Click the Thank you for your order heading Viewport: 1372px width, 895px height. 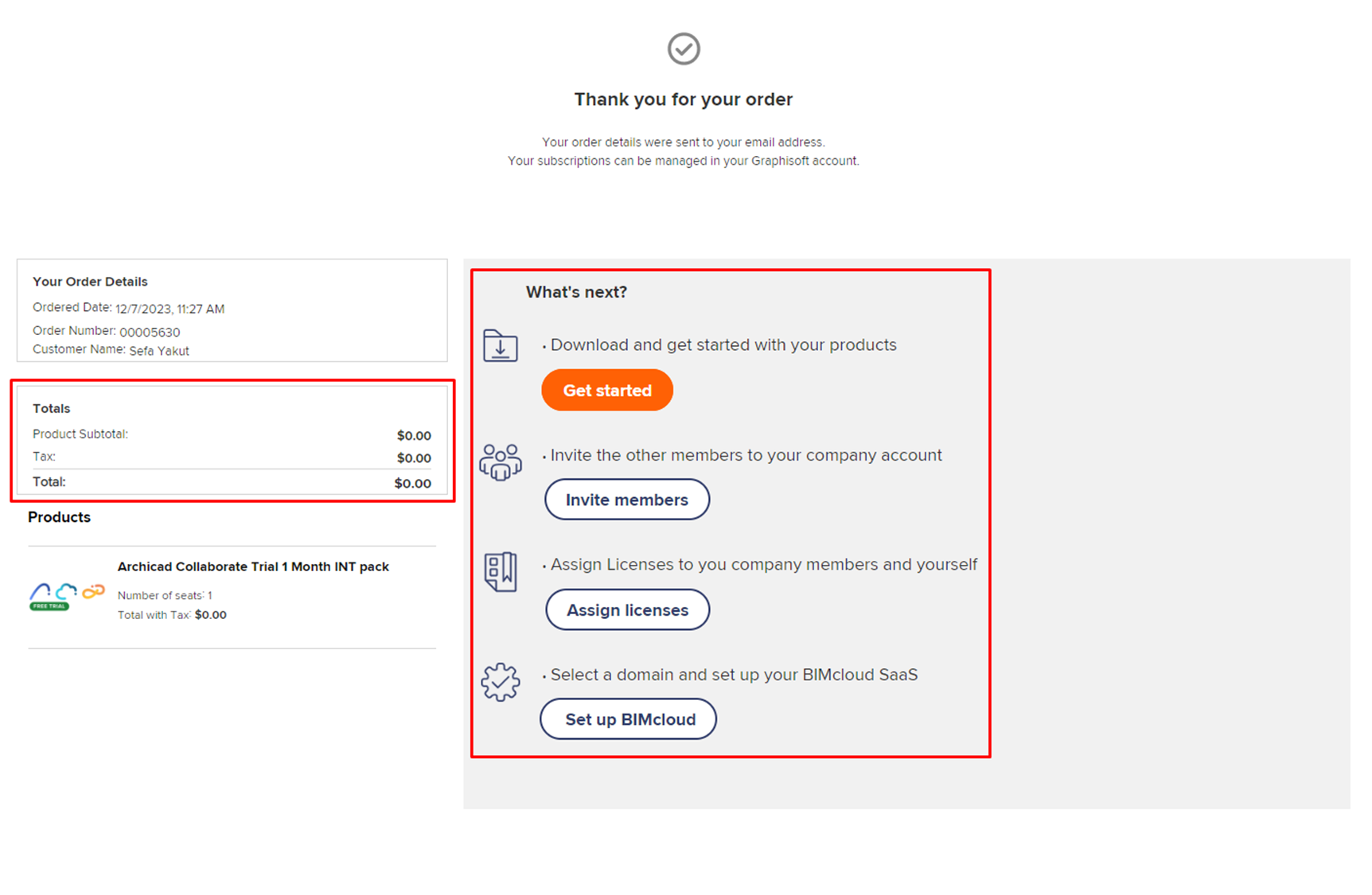pos(684,99)
